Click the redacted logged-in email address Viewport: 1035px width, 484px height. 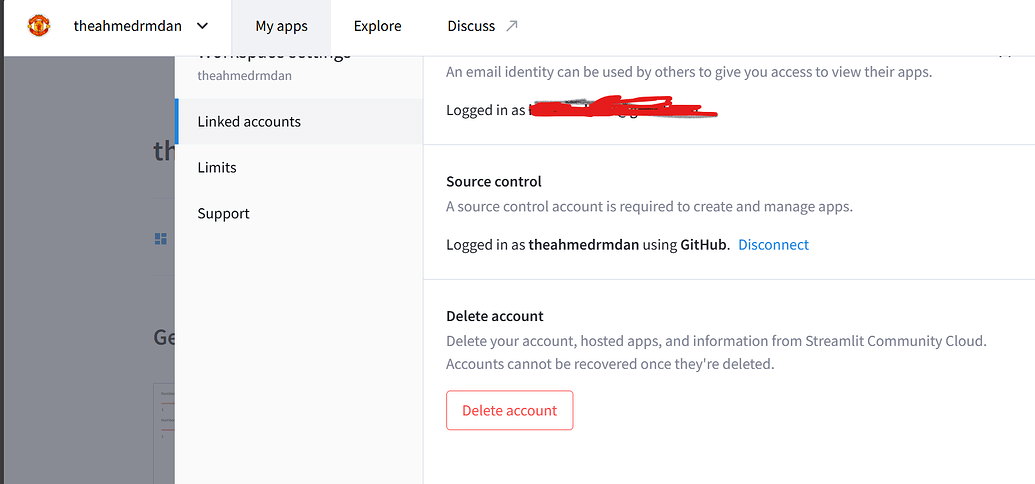click(x=620, y=109)
